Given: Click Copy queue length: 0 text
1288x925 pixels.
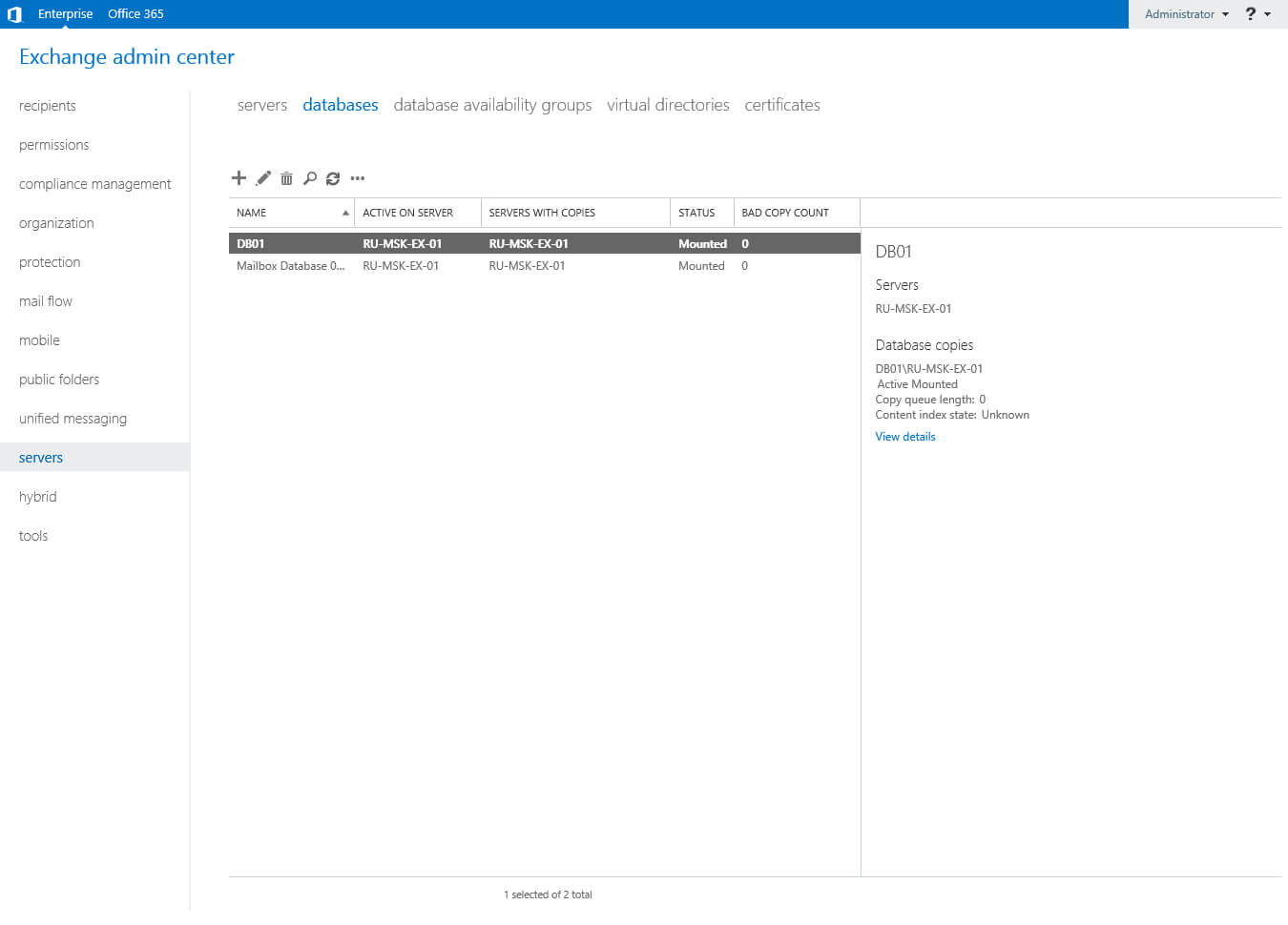Looking at the screenshot, I should (x=930, y=400).
